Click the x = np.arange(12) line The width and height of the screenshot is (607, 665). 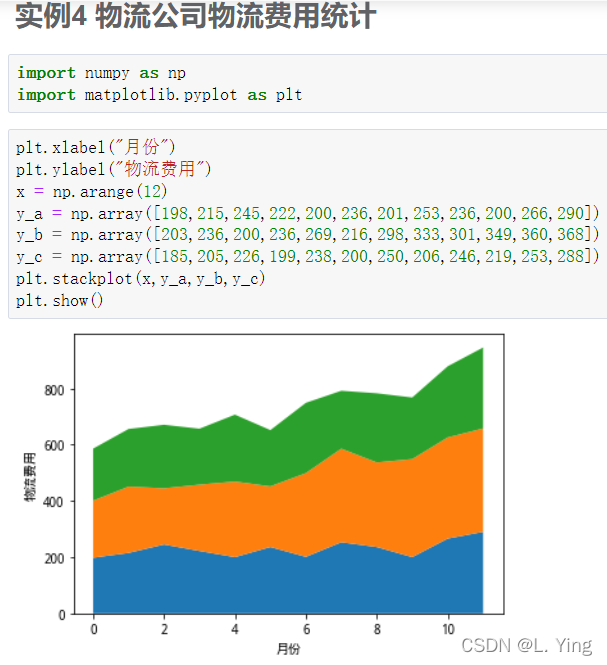tap(92, 191)
